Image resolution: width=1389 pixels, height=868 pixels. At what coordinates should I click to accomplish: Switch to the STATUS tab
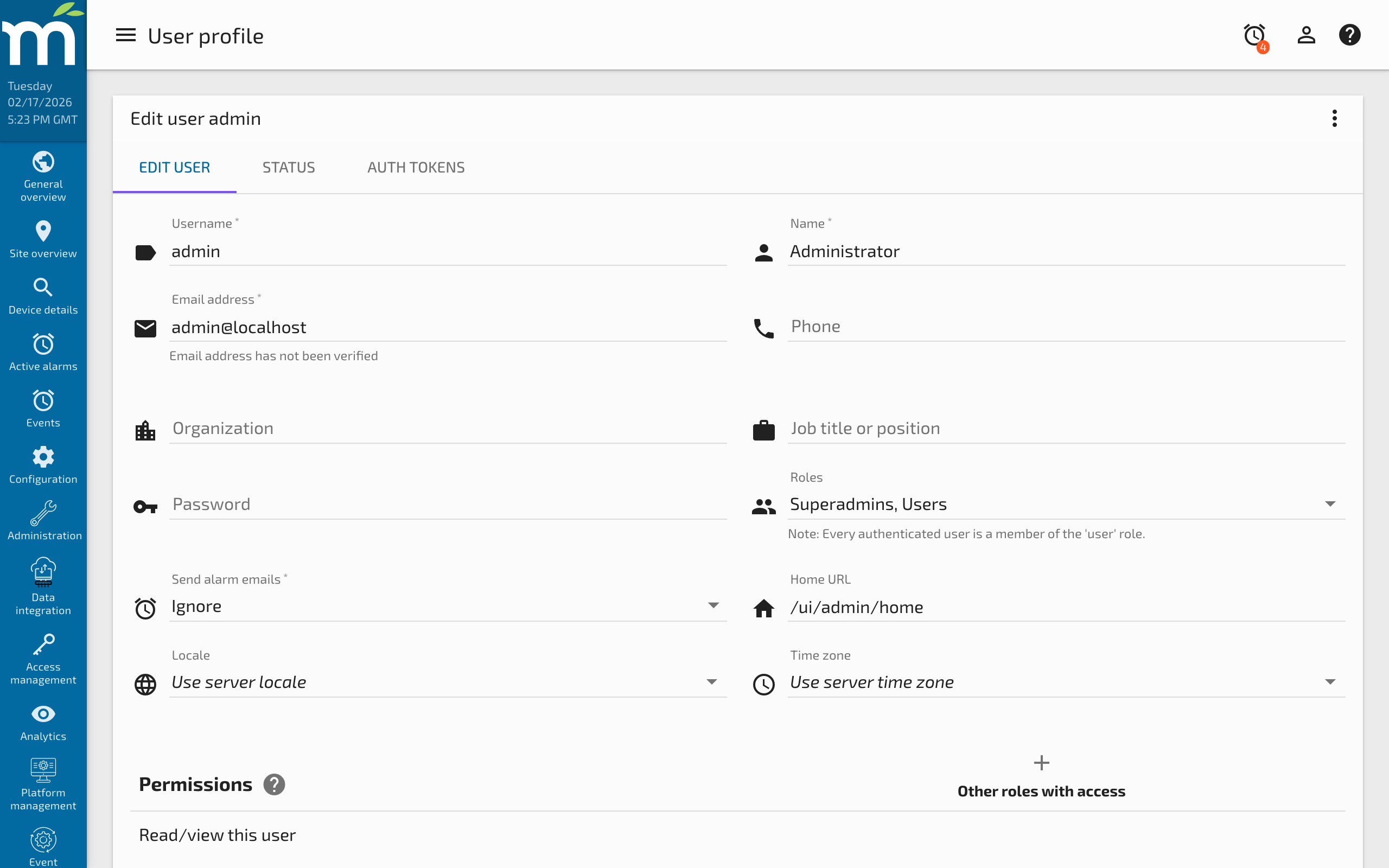tap(289, 167)
